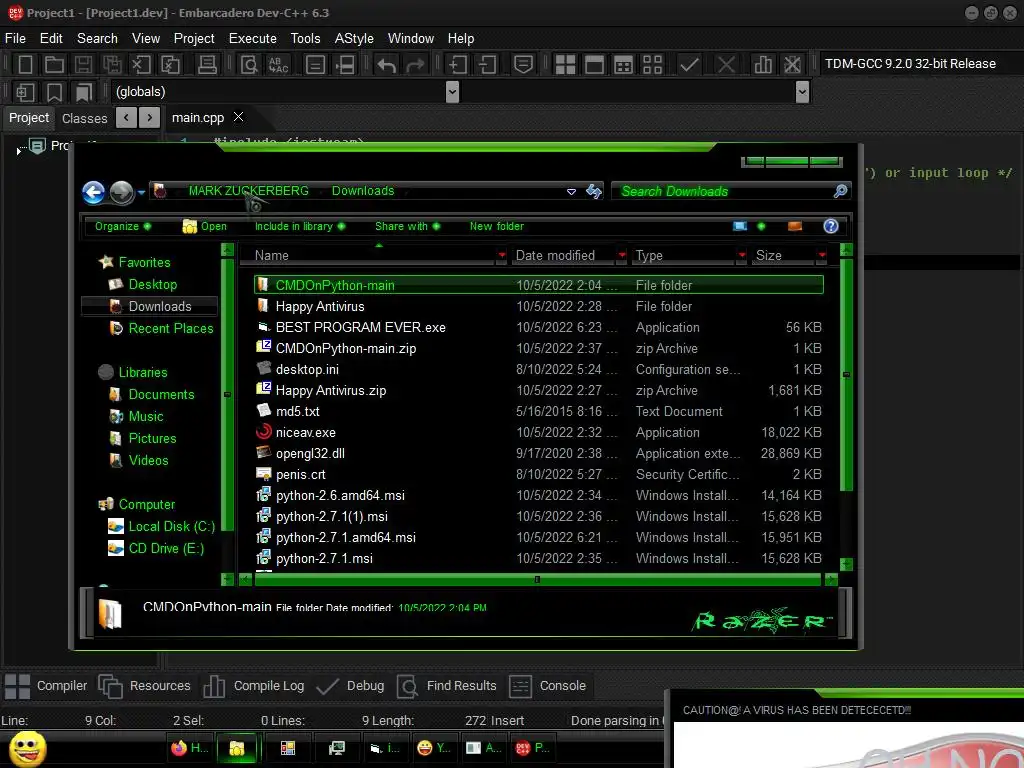Click the change view icon in Explorer toolbar
Image resolution: width=1024 pixels, height=768 pixels.
coord(740,226)
